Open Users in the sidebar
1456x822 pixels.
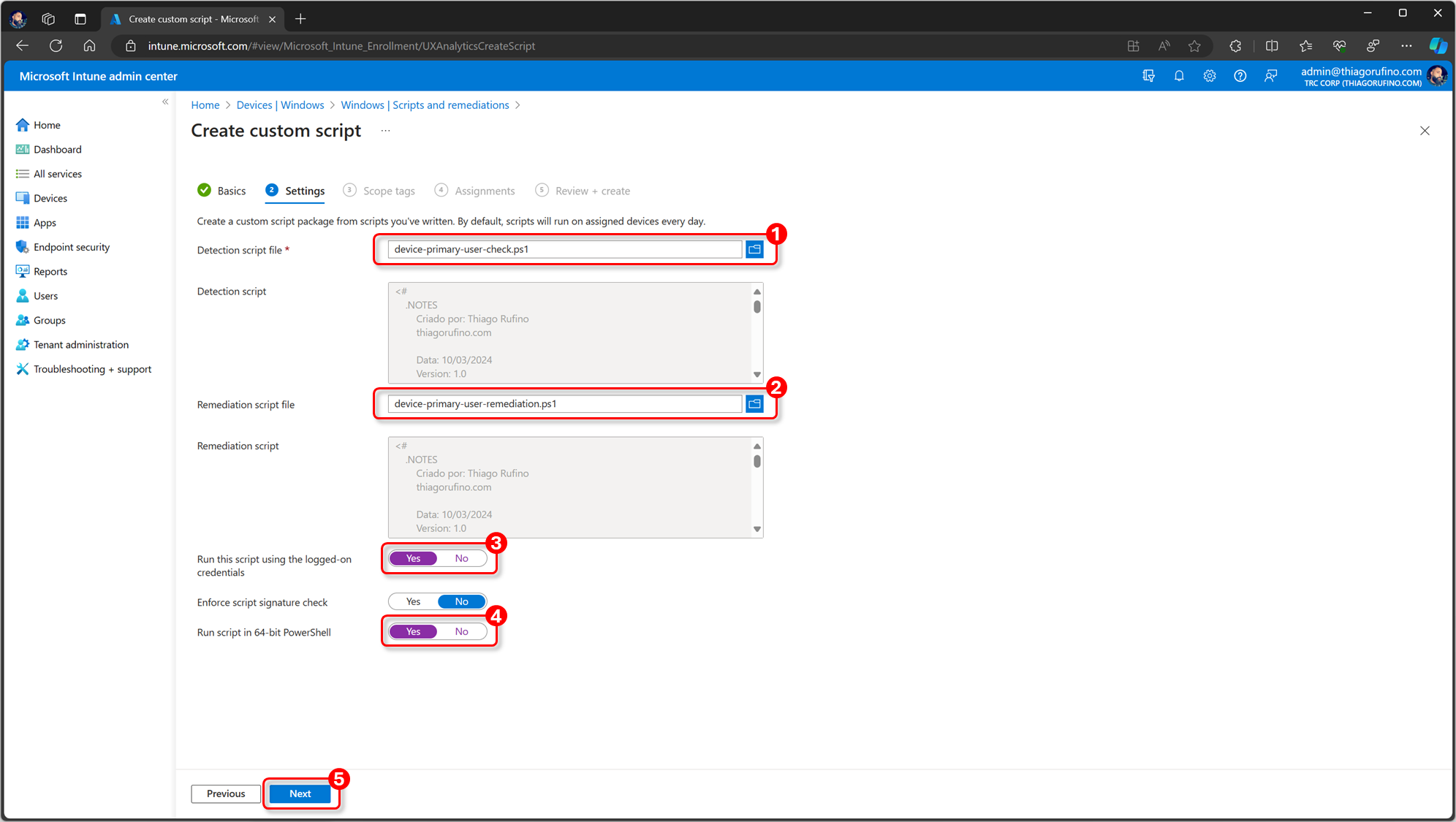point(37,296)
